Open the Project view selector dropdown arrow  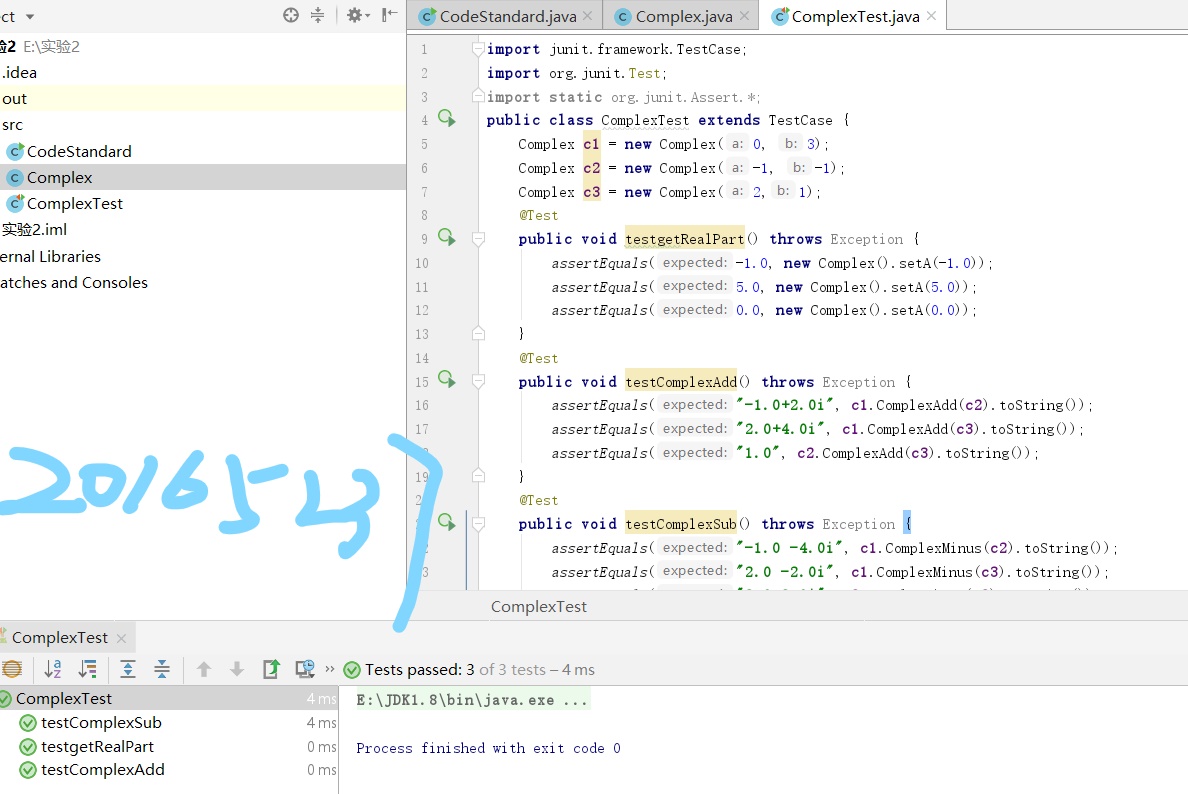30,17
